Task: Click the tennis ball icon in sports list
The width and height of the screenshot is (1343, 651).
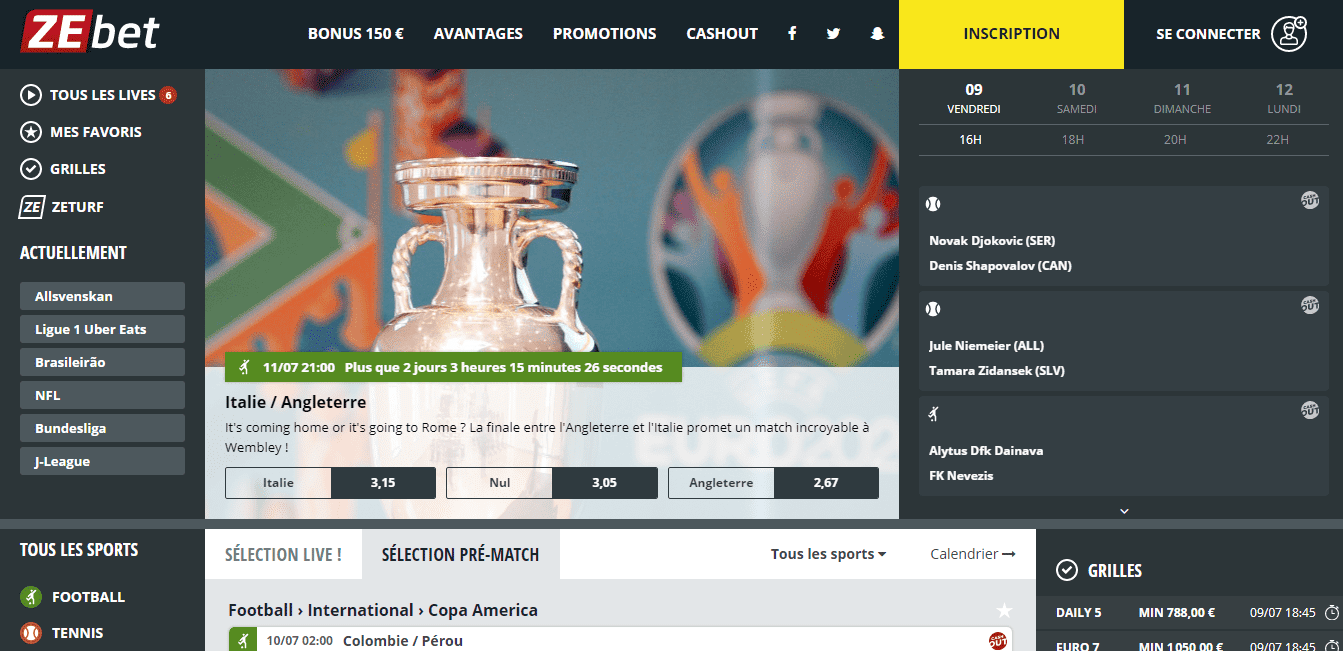Action: pos(31,633)
